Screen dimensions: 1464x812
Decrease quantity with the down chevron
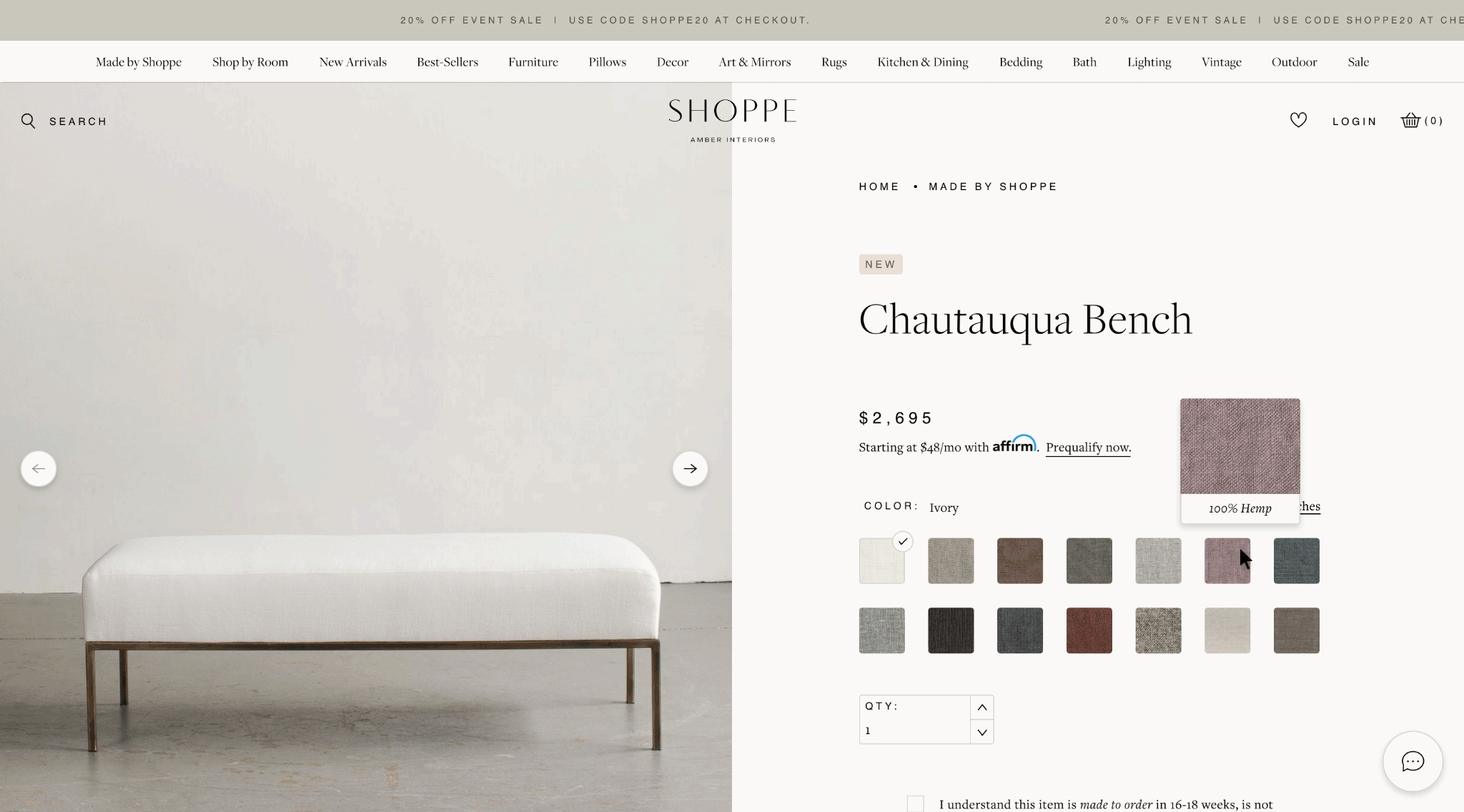pos(981,732)
